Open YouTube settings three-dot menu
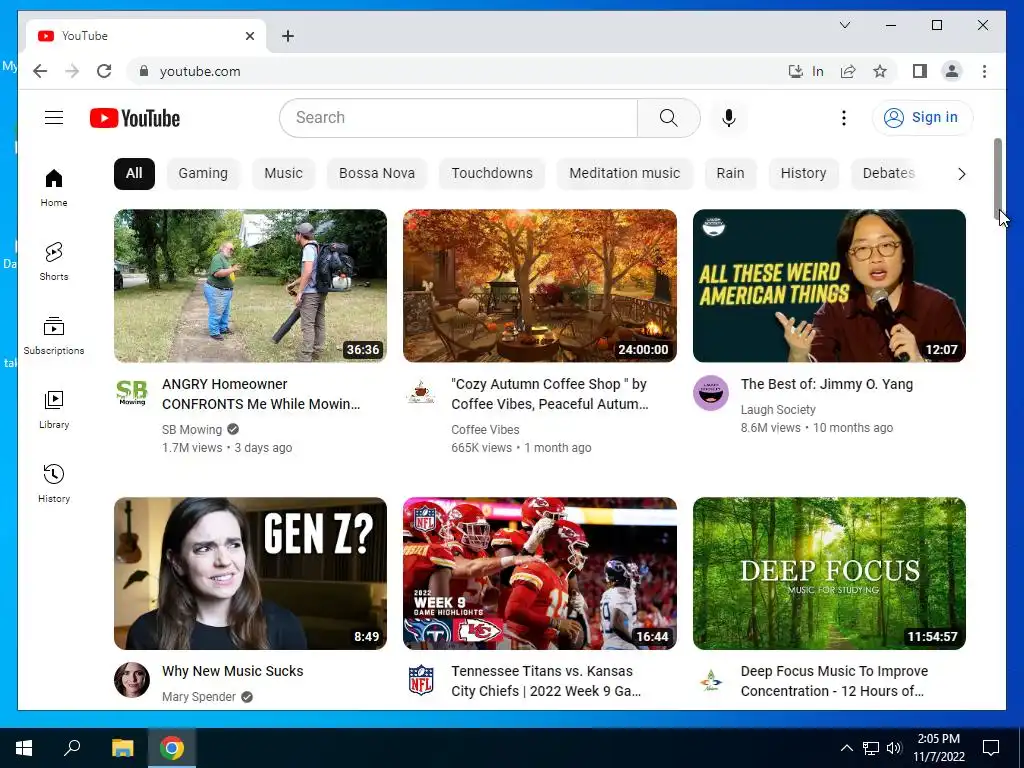The height and width of the screenshot is (768, 1024). pos(844,118)
